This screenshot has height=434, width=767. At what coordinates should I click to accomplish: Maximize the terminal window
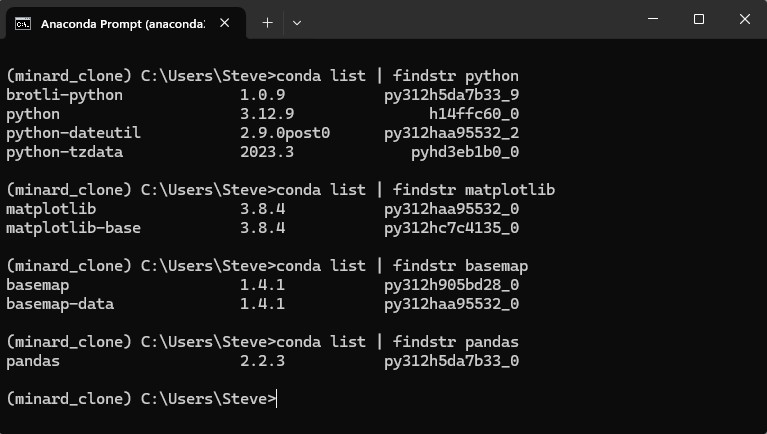699,19
